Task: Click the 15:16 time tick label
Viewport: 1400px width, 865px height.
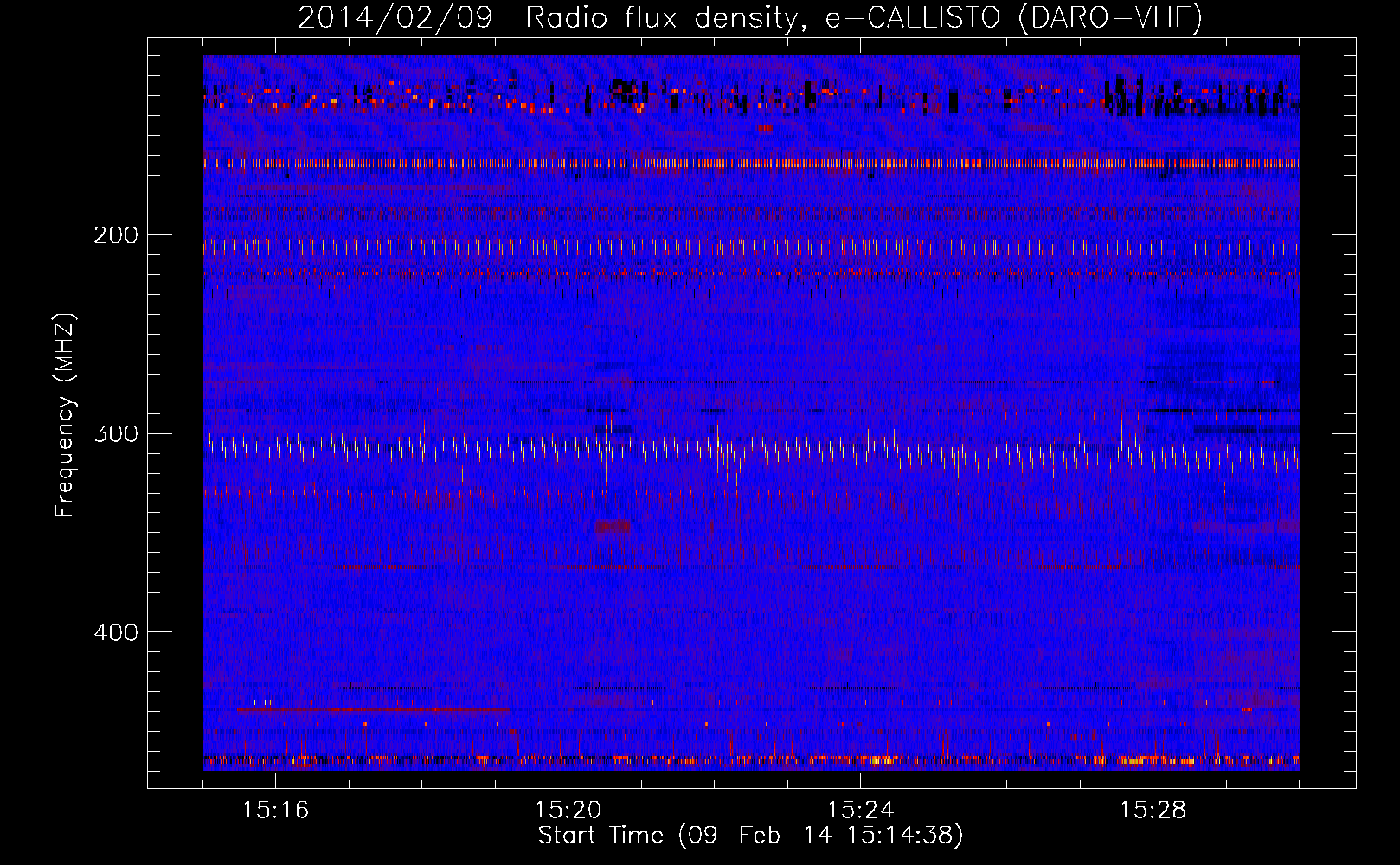Action: pyautogui.click(x=275, y=811)
